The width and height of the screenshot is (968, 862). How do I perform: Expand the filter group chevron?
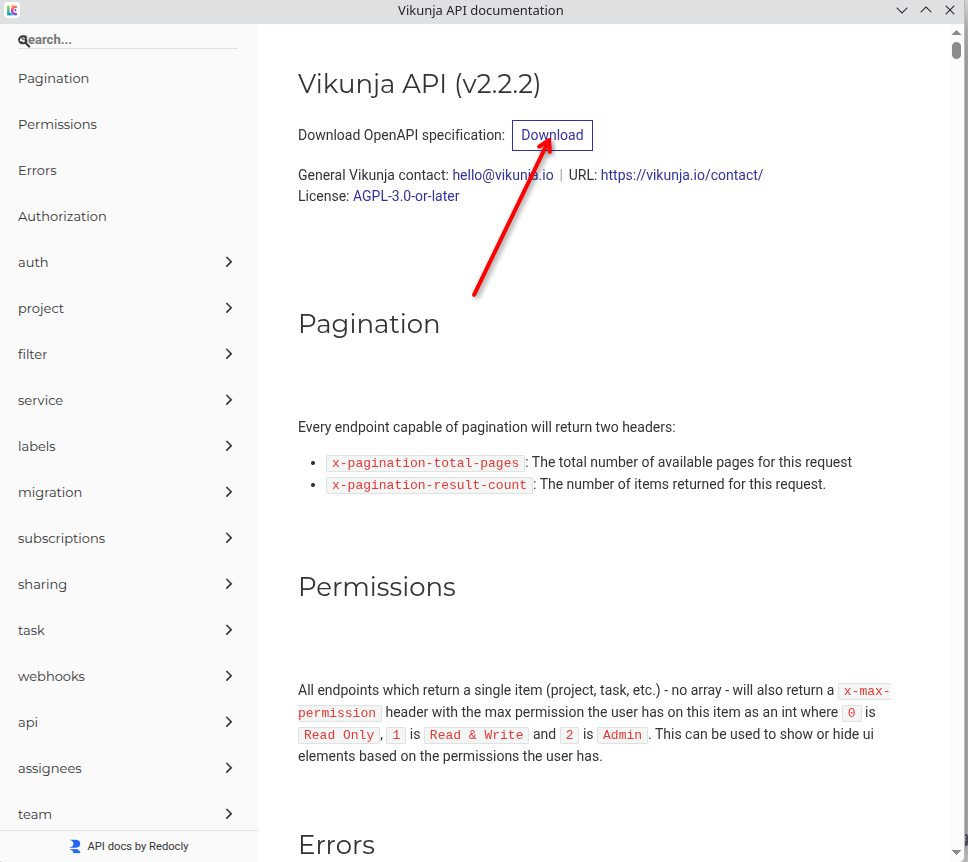tap(229, 354)
